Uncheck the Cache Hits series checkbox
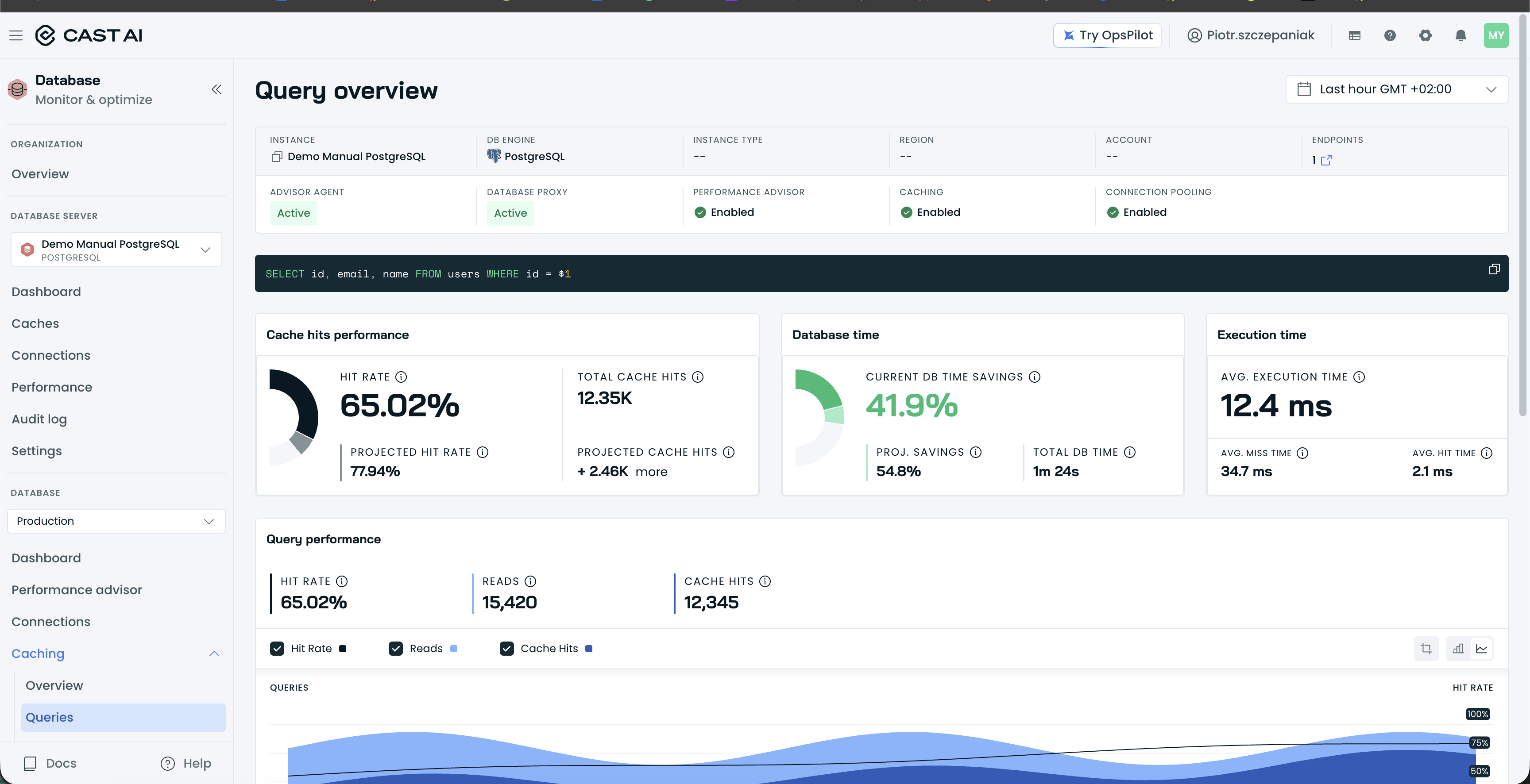The width and height of the screenshot is (1530, 784). [x=506, y=649]
